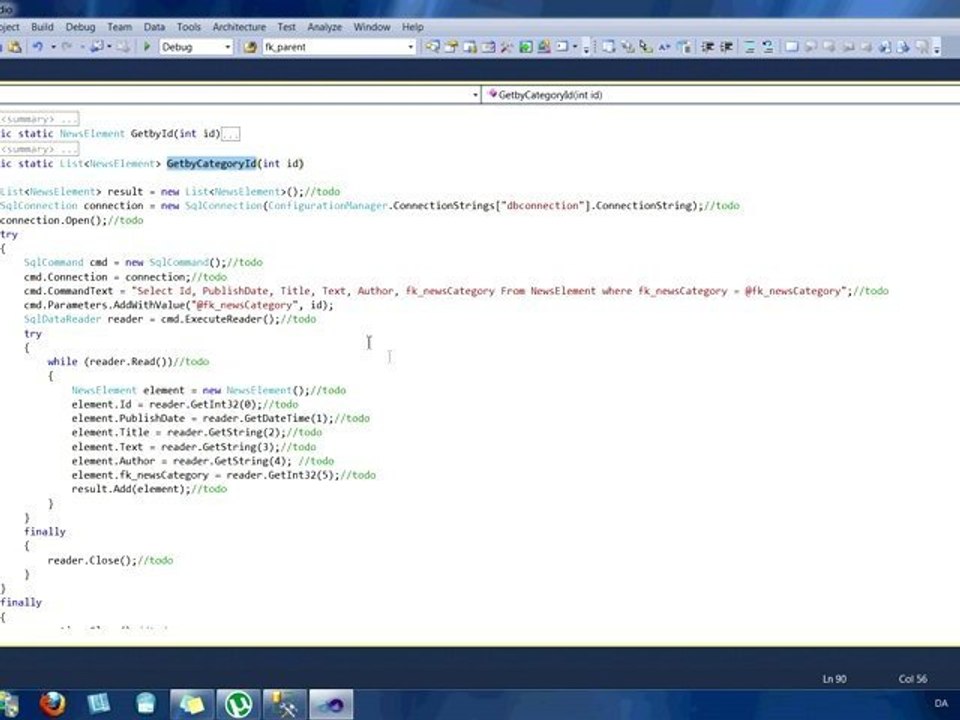Screen dimensions: 960x720
Task: Open the Analyze menu
Action: click(324, 27)
